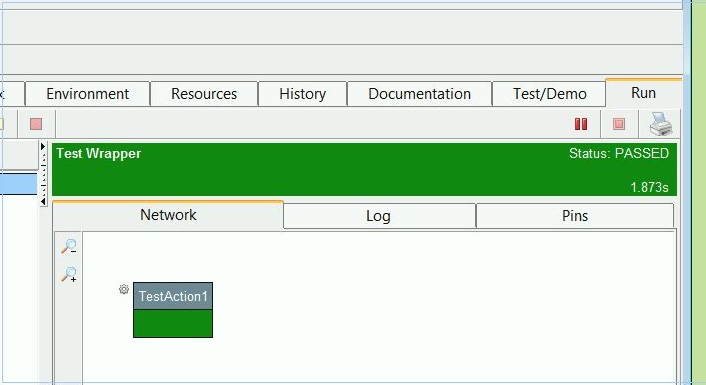Select the Network tab
This screenshot has height=385, width=706.
coord(168,215)
